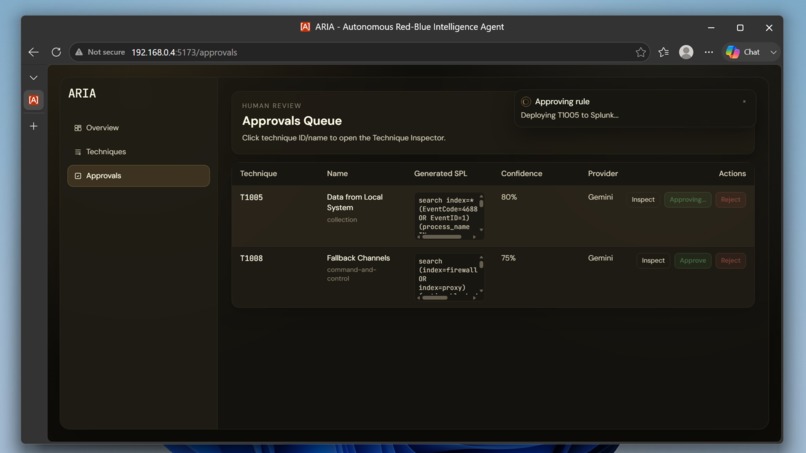Open the favorites list icon
The height and width of the screenshot is (453, 806).
(664, 52)
